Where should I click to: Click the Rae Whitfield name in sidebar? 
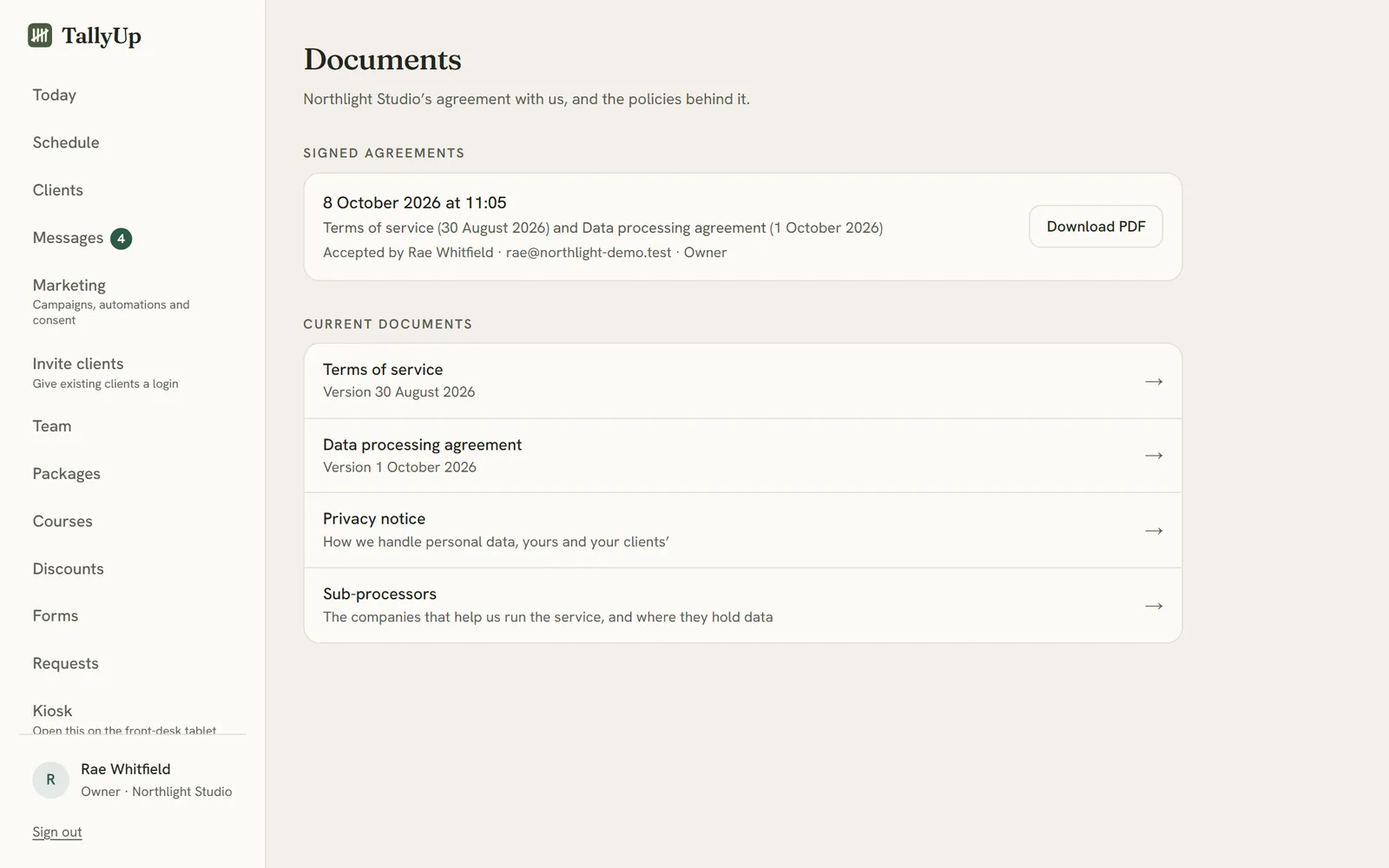[126, 769]
